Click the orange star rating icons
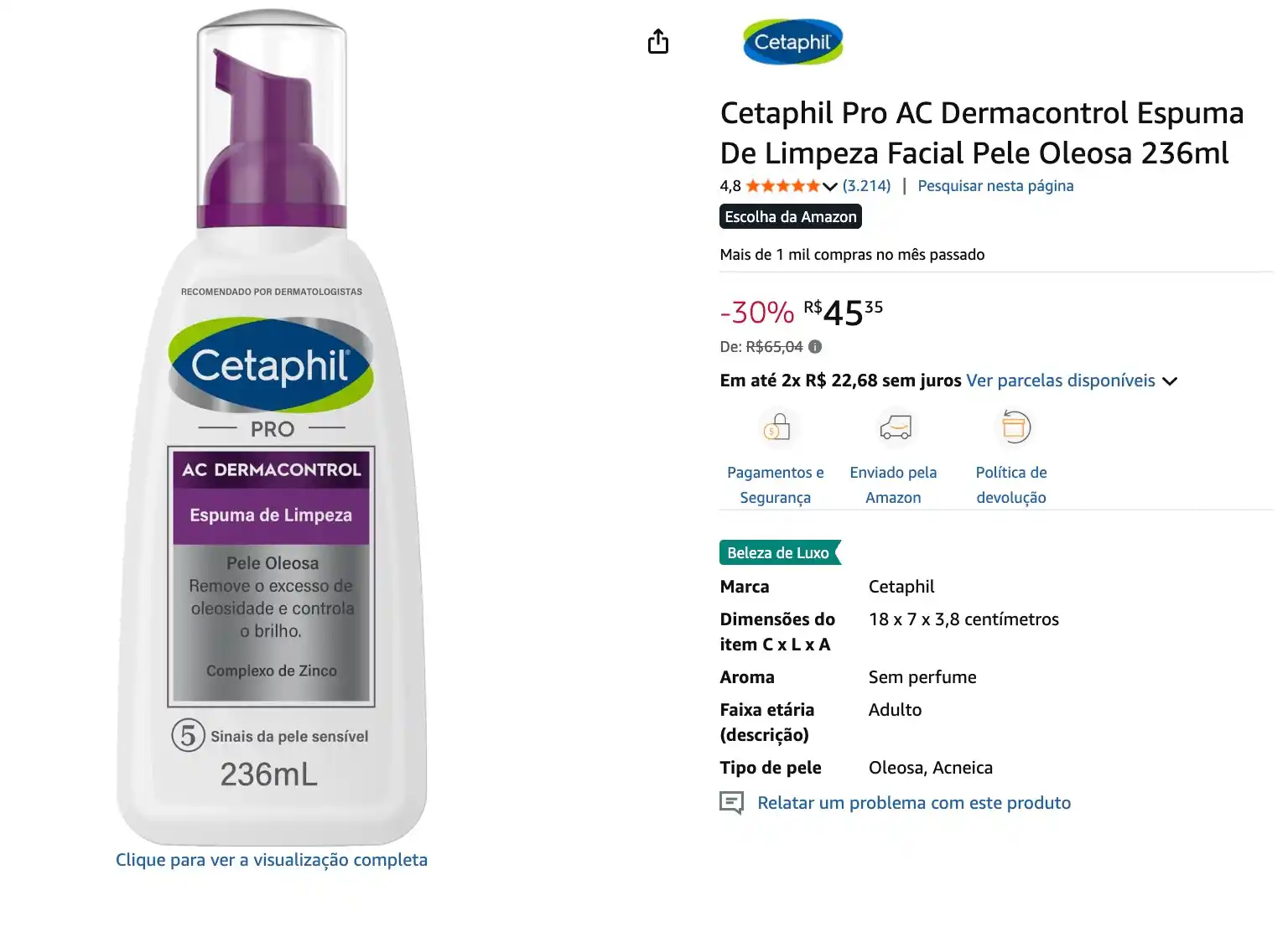Image resolution: width=1288 pixels, height=927 pixels. point(782,185)
